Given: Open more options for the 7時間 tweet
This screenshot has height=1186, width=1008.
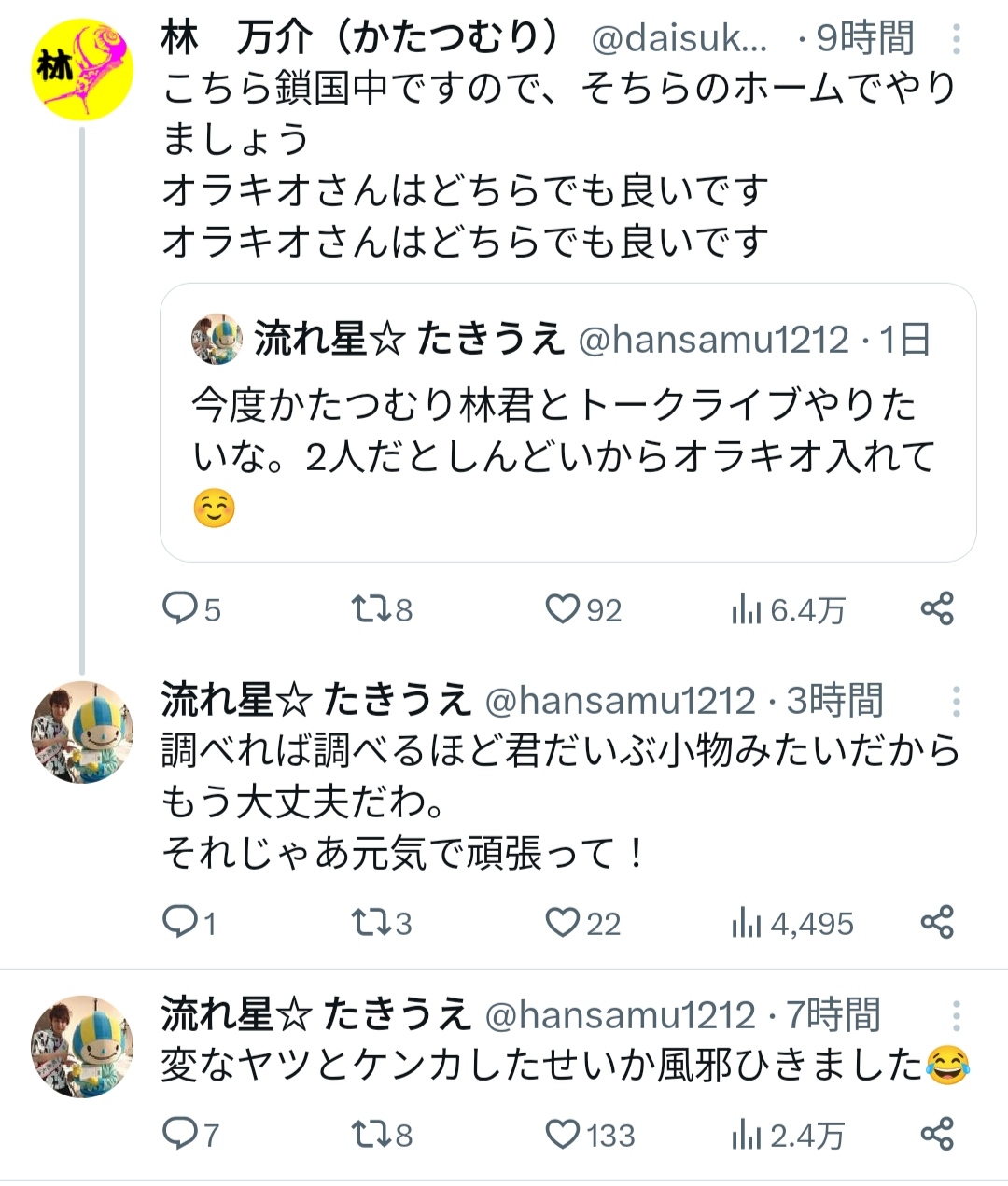Looking at the screenshot, I should coord(957,1015).
